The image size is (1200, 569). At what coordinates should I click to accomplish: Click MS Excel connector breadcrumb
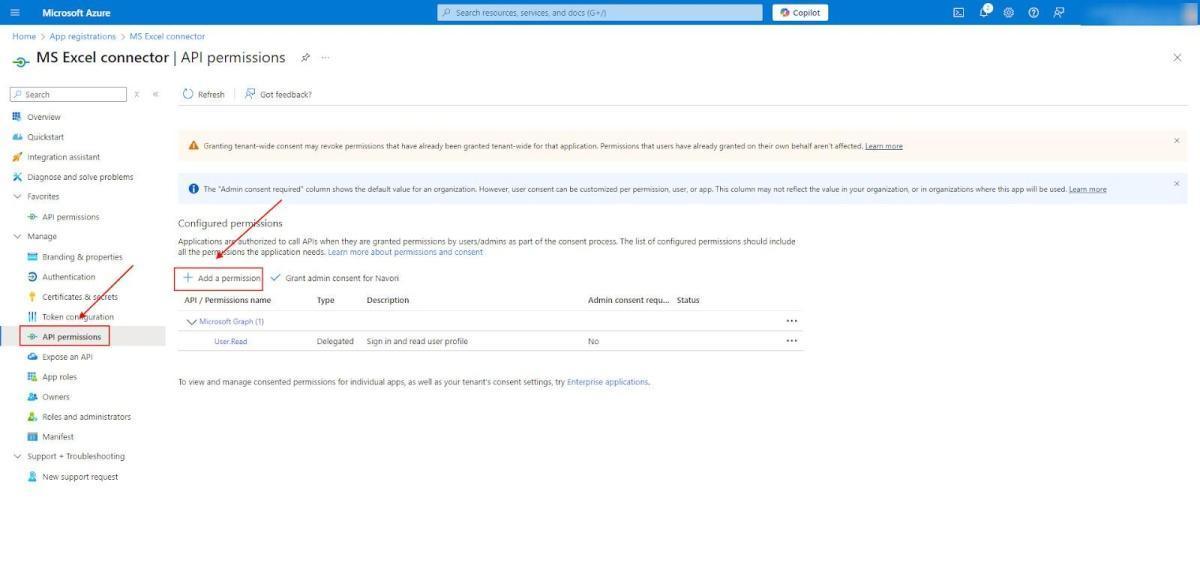(167, 36)
